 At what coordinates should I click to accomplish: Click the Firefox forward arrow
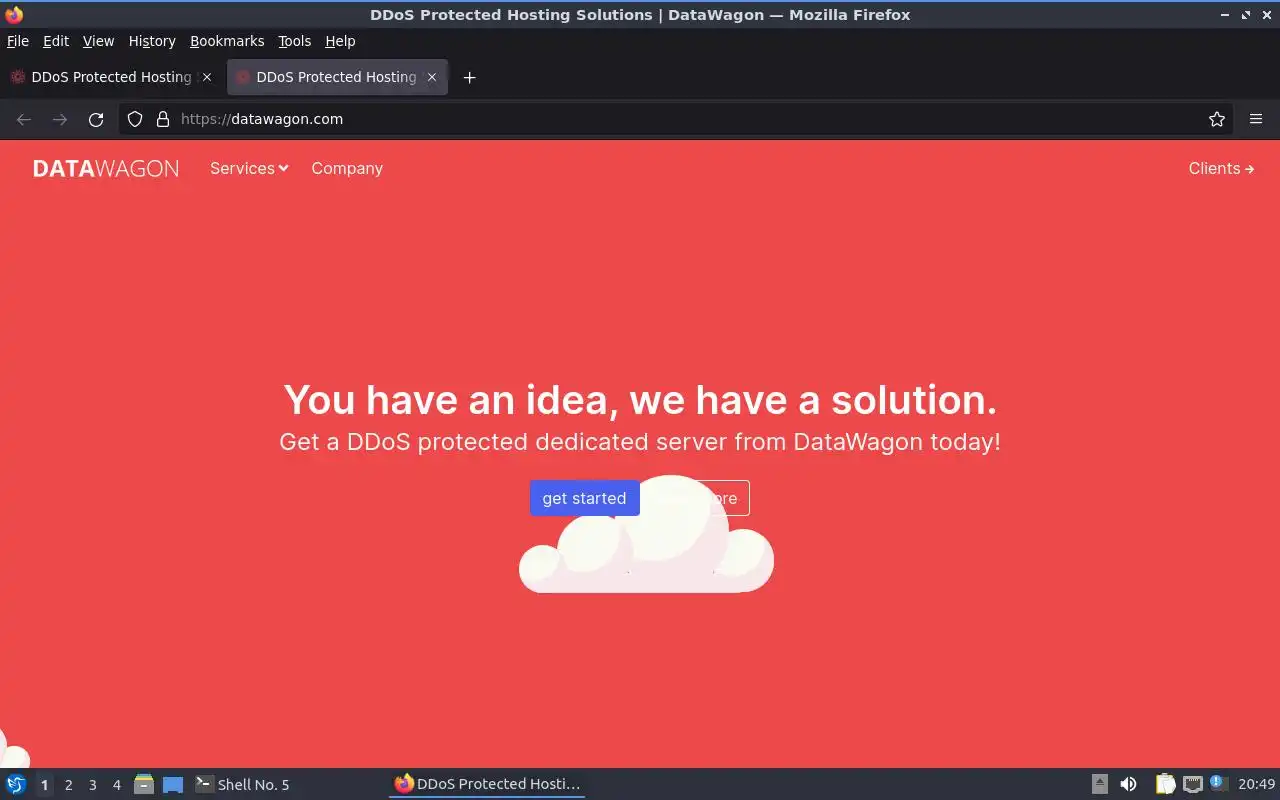pyautogui.click(x=60, y=119)
